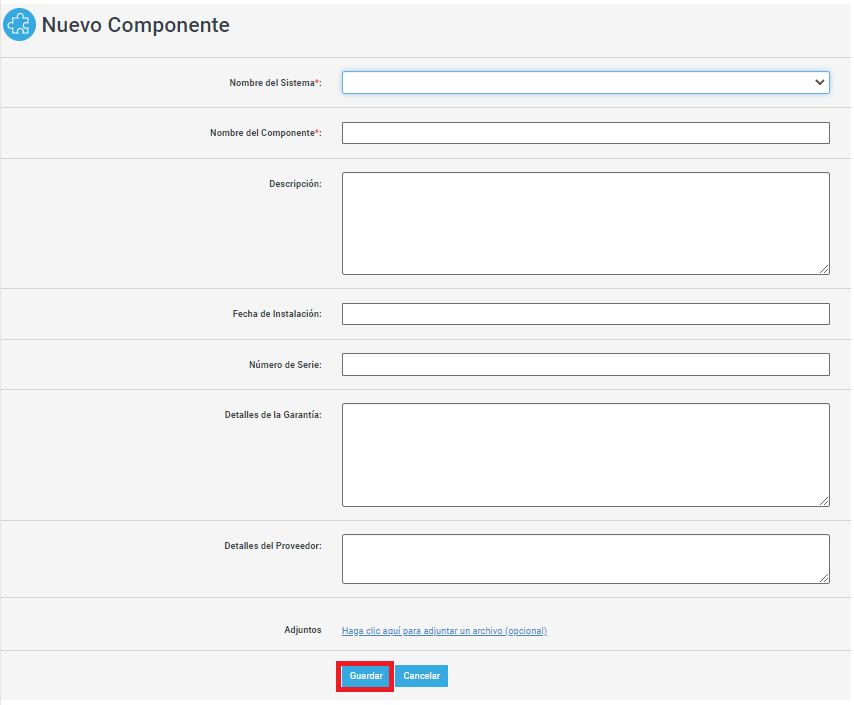This screenshot has height=705, width=854.
Task: Click the Adjuntos label text
Action: [x=303, y=630]
